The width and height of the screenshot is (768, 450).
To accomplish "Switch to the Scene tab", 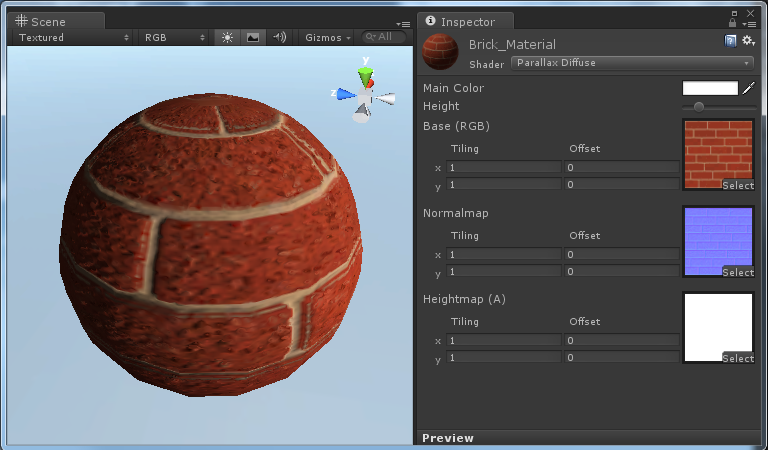I will pyautogui.click(x=56, y=21).
